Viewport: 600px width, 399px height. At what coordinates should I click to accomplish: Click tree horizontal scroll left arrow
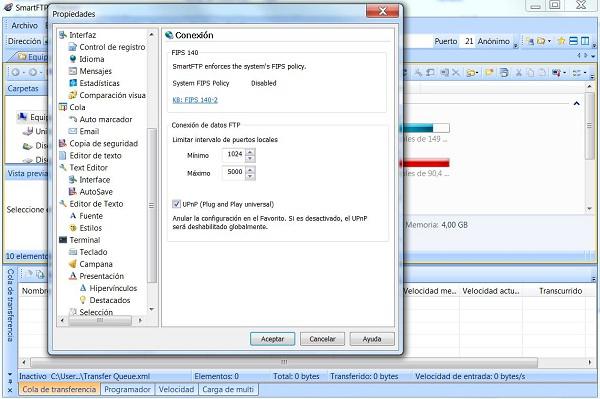tap(62, 320)
